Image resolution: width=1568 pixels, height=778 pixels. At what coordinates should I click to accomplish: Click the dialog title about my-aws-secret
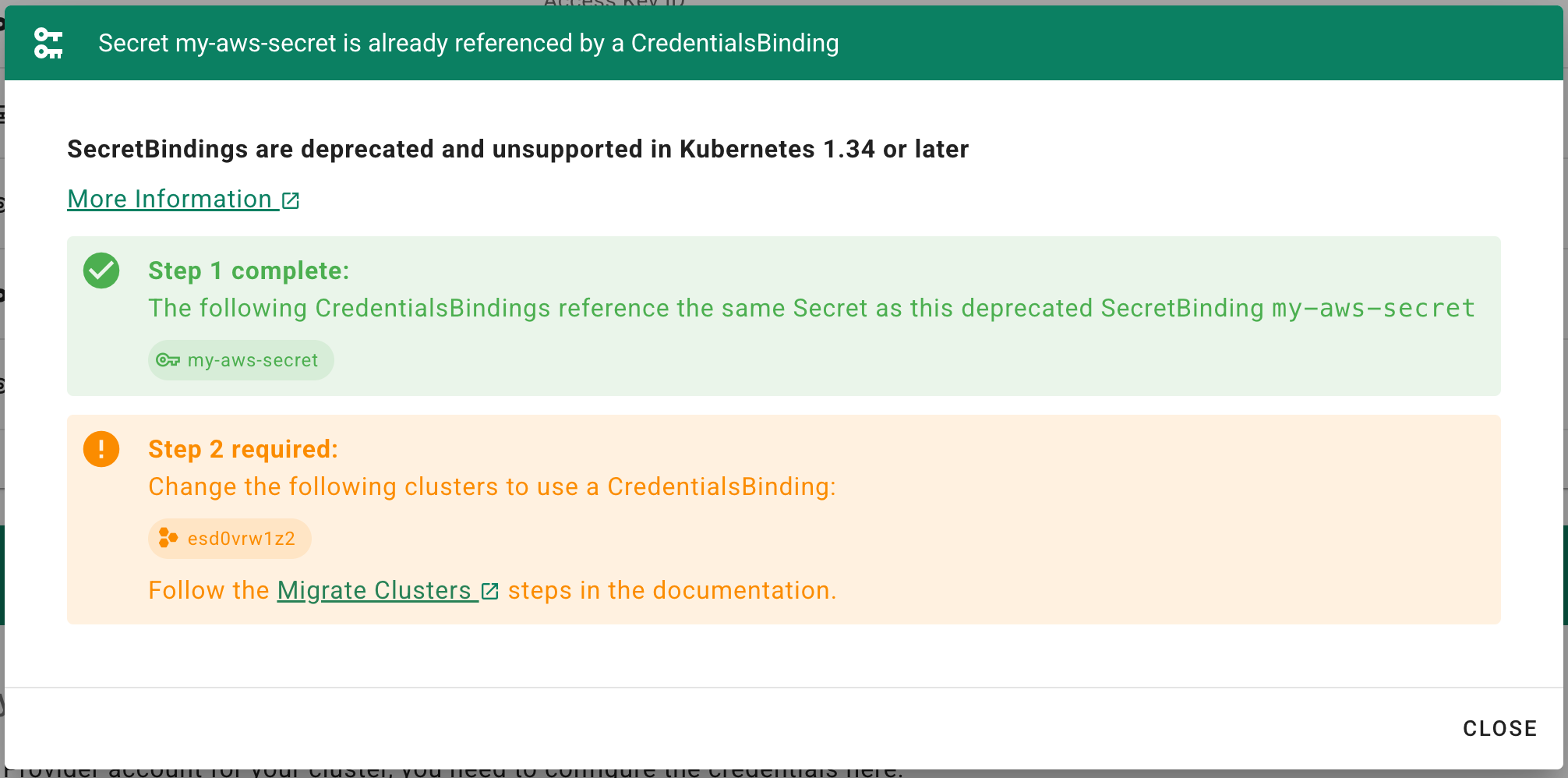(468, 44)
